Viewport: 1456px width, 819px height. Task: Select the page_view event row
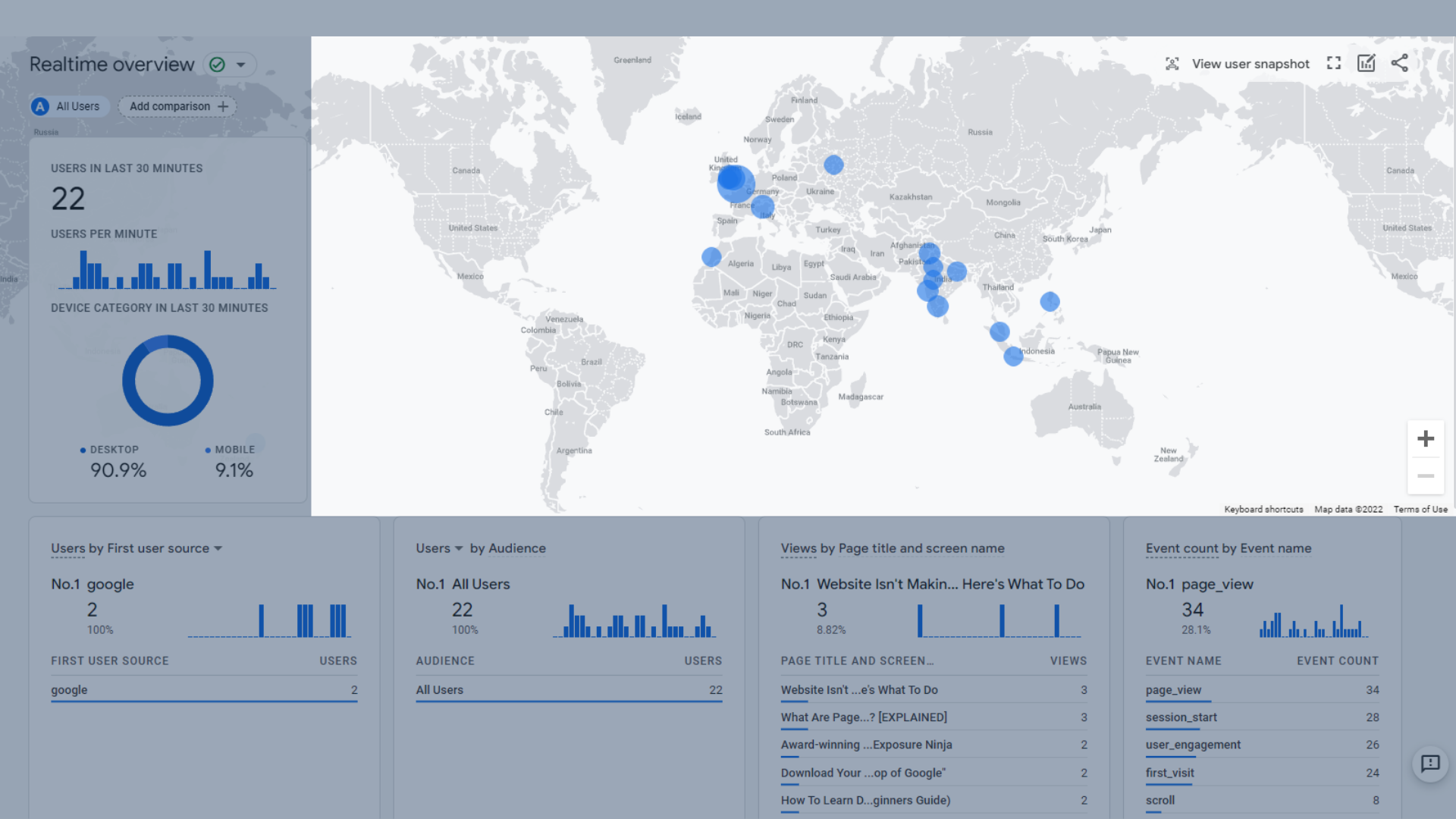[x=1173, y=690]
